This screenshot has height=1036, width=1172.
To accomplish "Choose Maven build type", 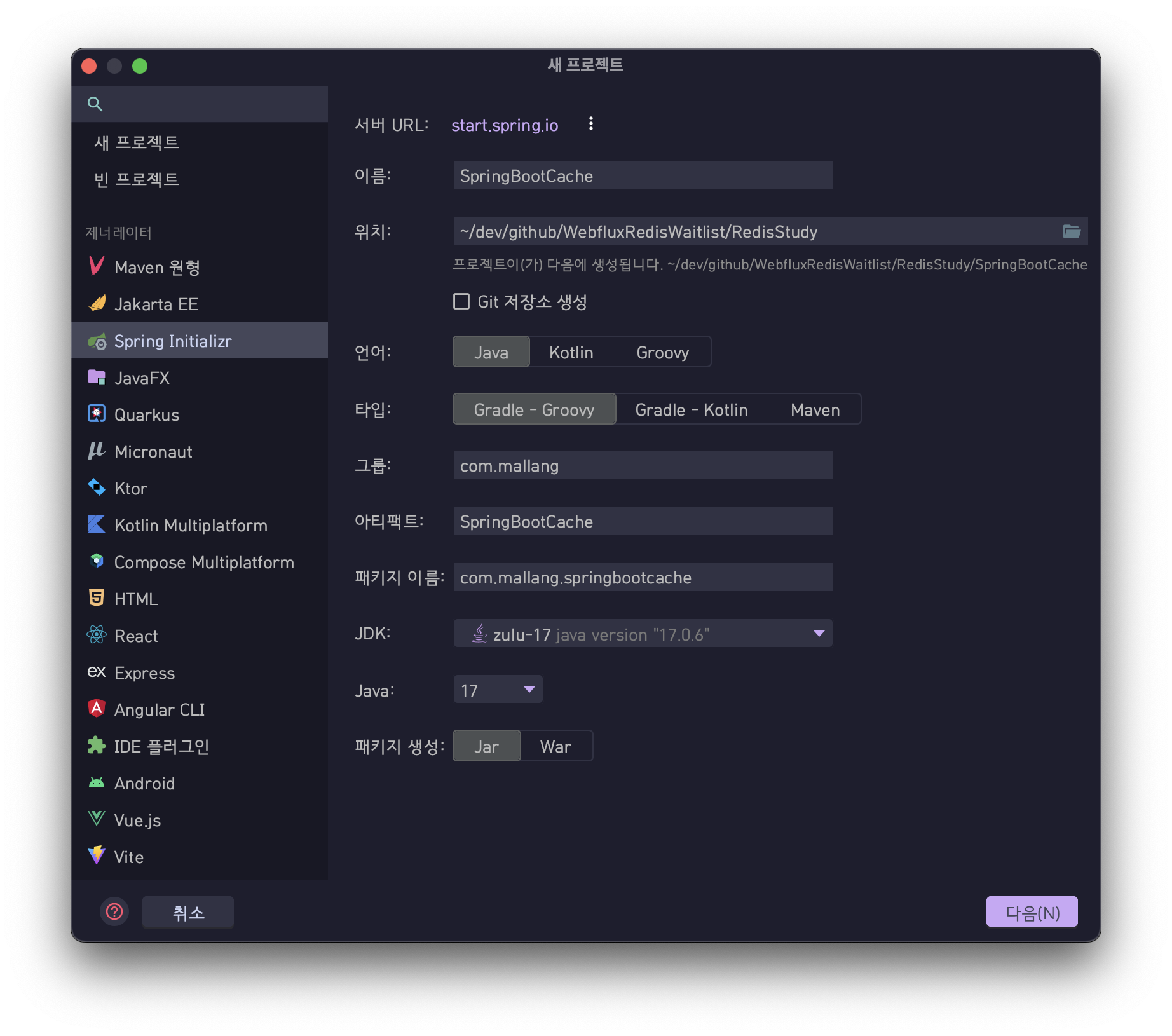I will (x=815, y=409).
